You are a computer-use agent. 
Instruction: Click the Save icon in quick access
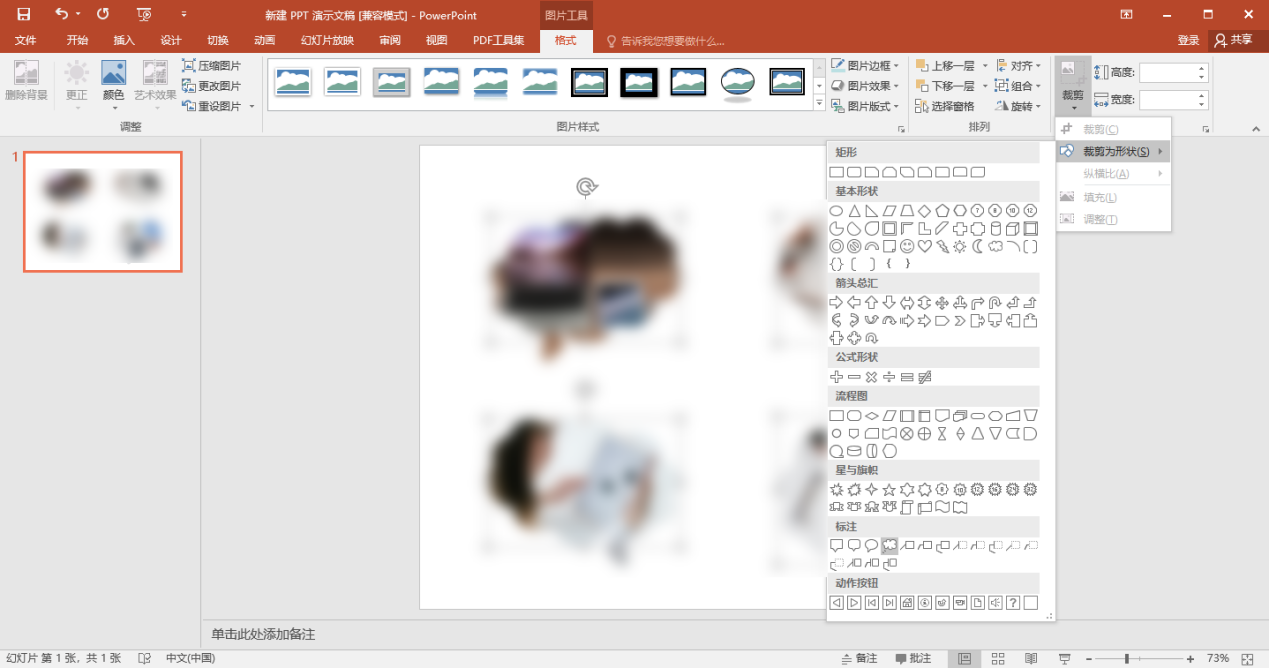pos(23,14)
